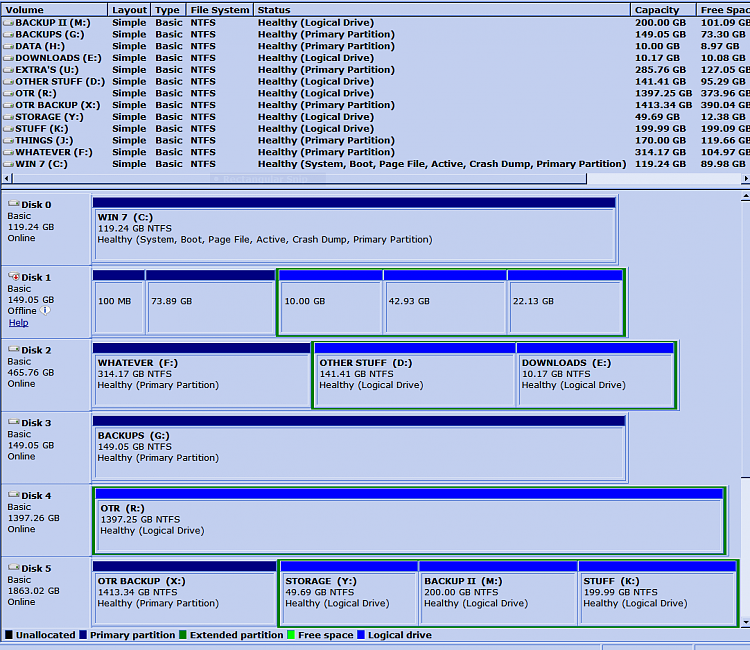Click the Disk 2 disk icon
Screen dimensions: 750x650
point(13,349)
